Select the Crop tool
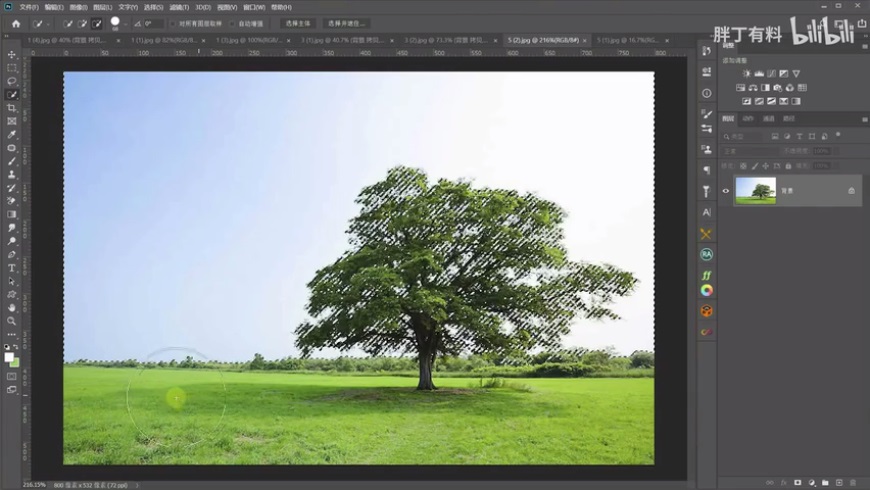 tap(12, 108)
